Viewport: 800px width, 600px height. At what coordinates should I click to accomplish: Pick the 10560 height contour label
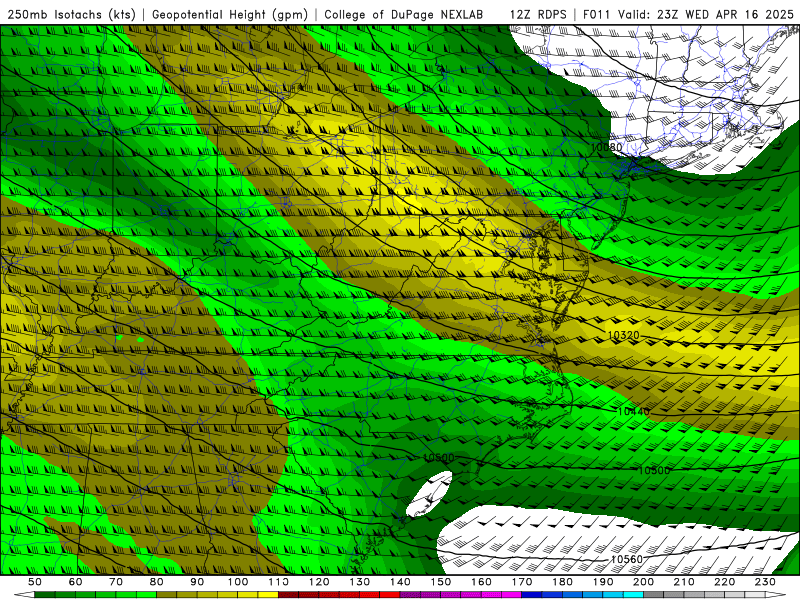pyautogui.click(x=627, y=559)
